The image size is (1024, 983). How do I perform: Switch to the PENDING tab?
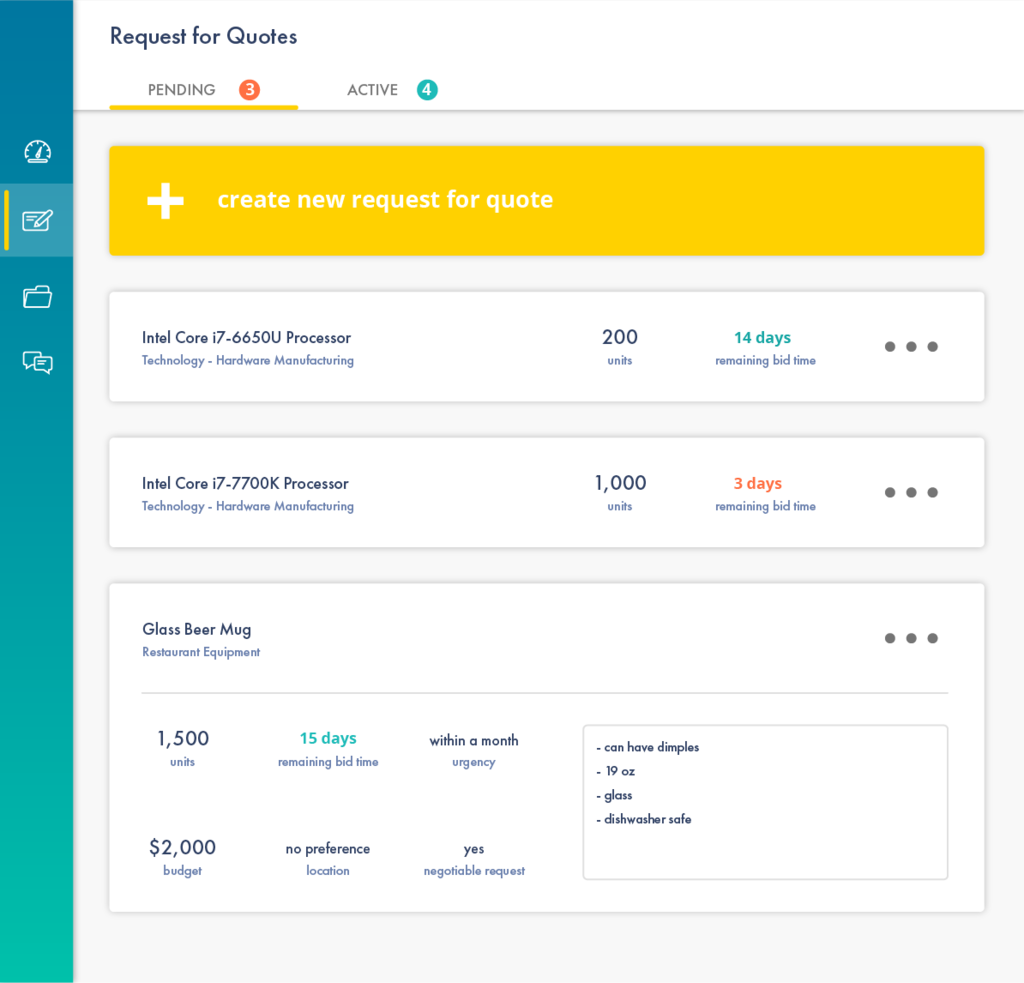(x=204, y=89)
